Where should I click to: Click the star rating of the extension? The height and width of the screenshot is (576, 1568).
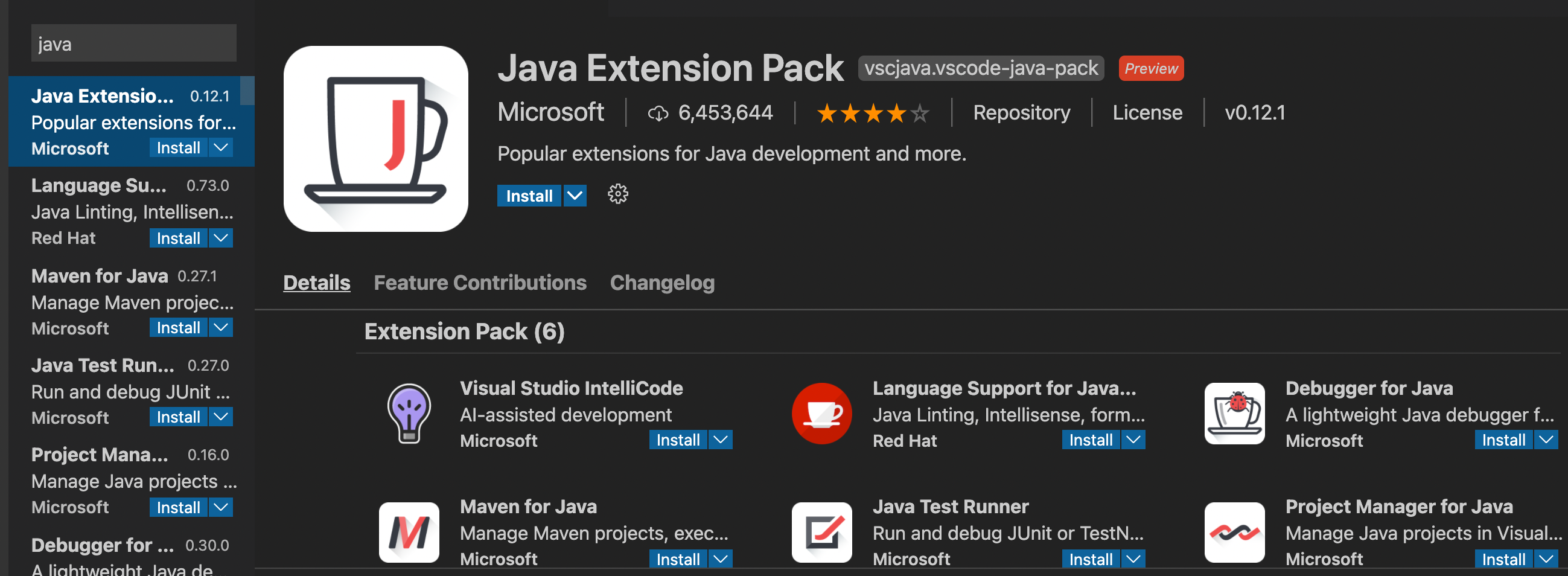tap(872, 114)
